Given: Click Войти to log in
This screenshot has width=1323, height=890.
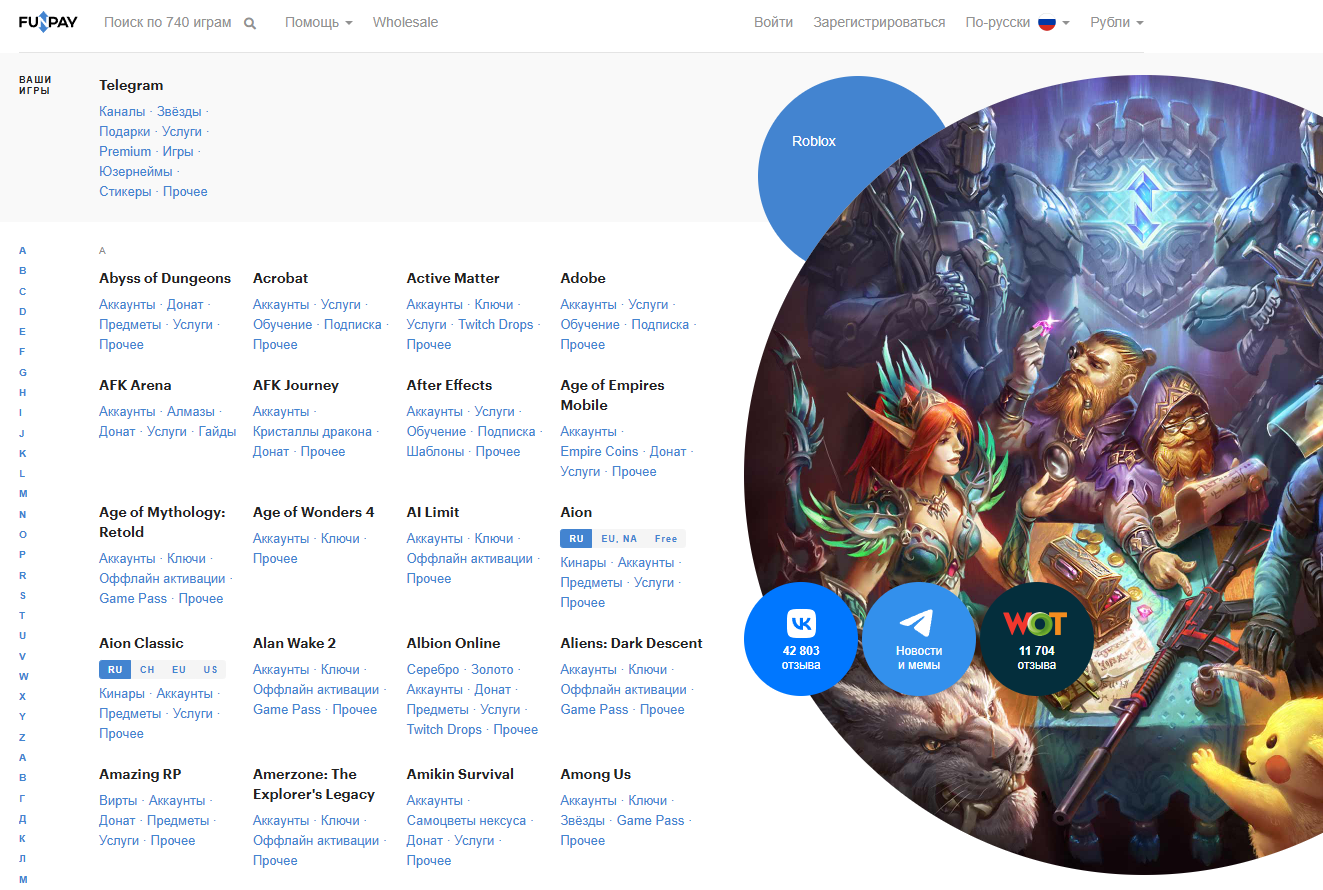Looking at the screenshot, I should pos(773,22).
